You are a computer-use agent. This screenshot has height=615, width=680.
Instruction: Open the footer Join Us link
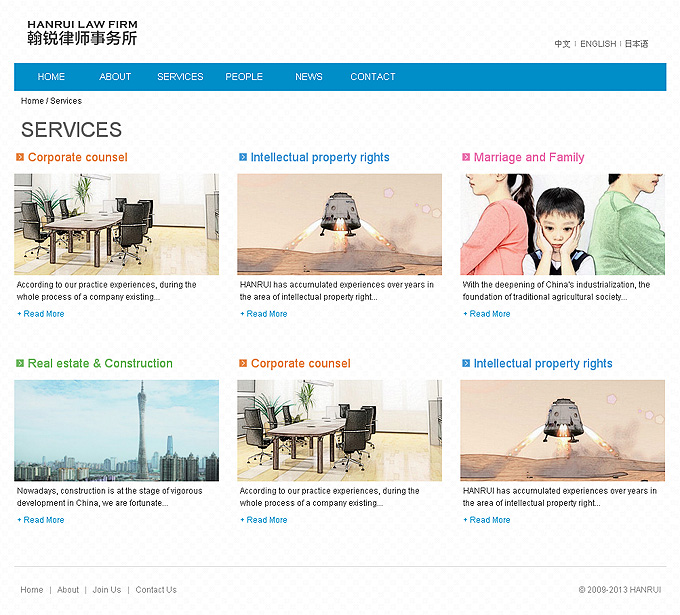(107, 590)
